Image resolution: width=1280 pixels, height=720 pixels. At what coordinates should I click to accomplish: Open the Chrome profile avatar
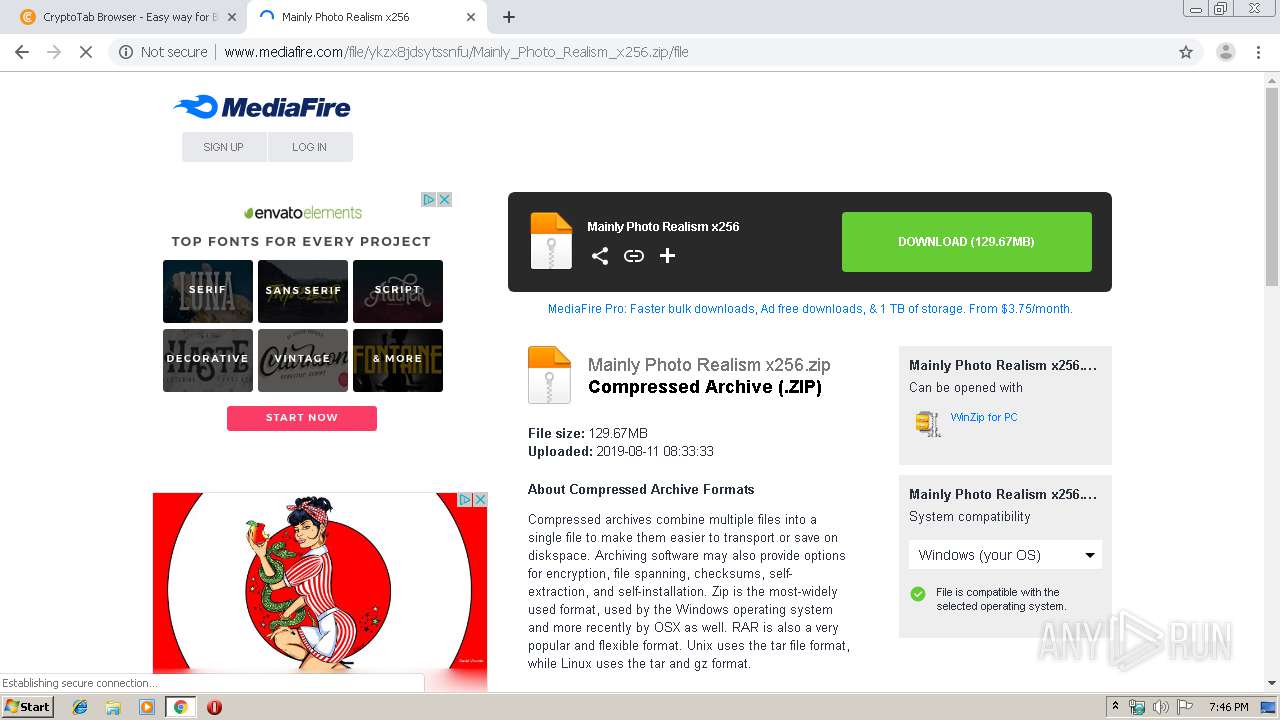tap(1225, 52)
